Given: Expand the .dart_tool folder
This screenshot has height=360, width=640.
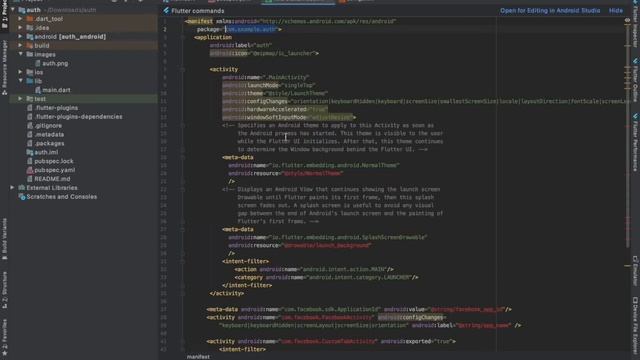Looking at the screenshot, I should (20, 19).
